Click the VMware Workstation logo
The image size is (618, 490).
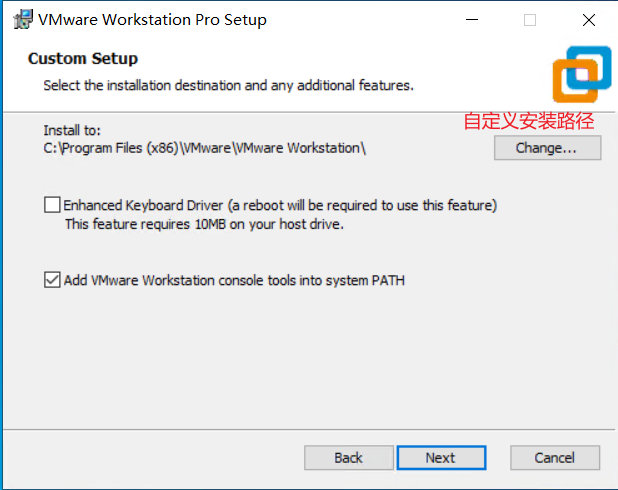click(581, 73)
